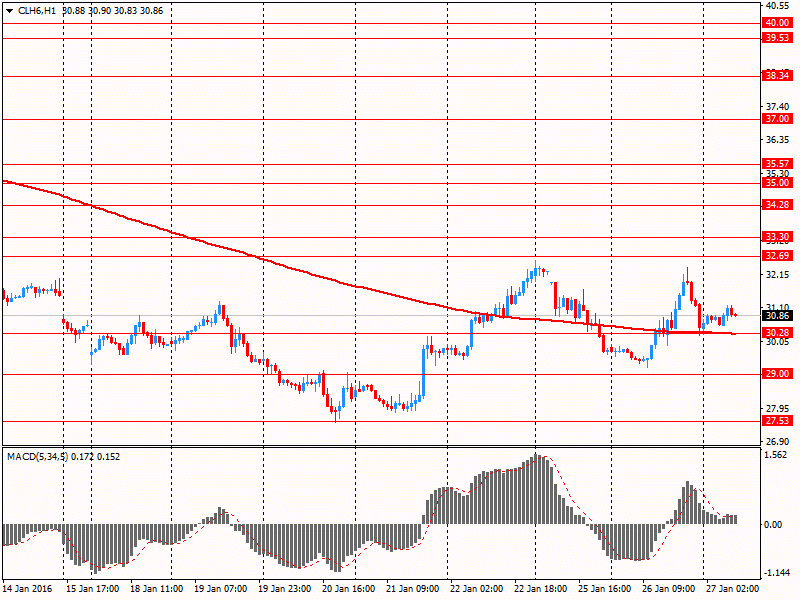
Task: Click the 1.562 MACD scale value
Action: point(777,455)
